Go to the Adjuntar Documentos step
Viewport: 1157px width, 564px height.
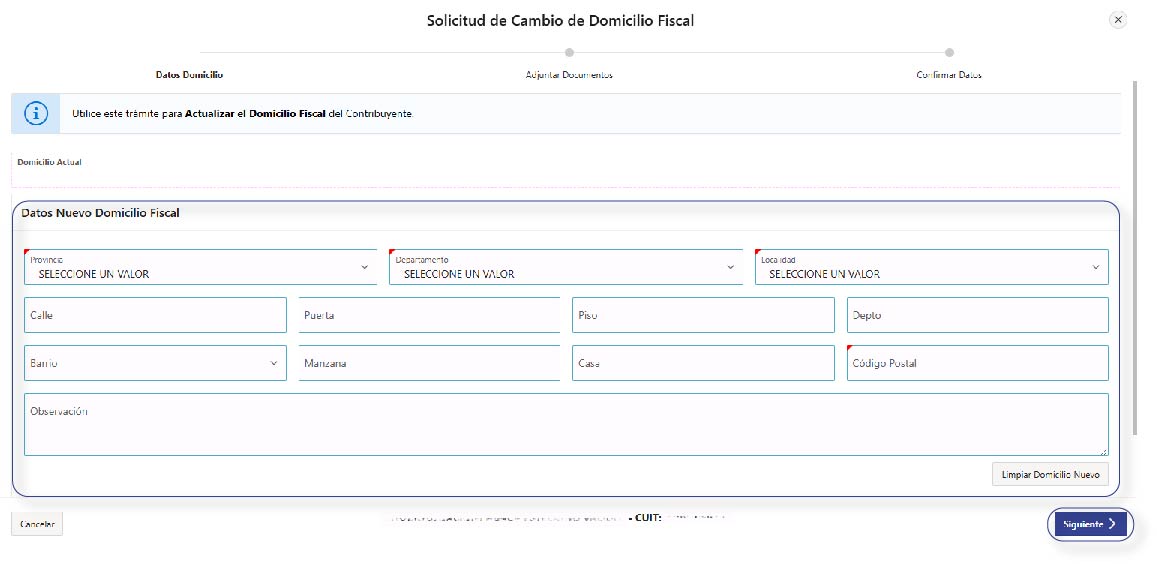point(569,75)
